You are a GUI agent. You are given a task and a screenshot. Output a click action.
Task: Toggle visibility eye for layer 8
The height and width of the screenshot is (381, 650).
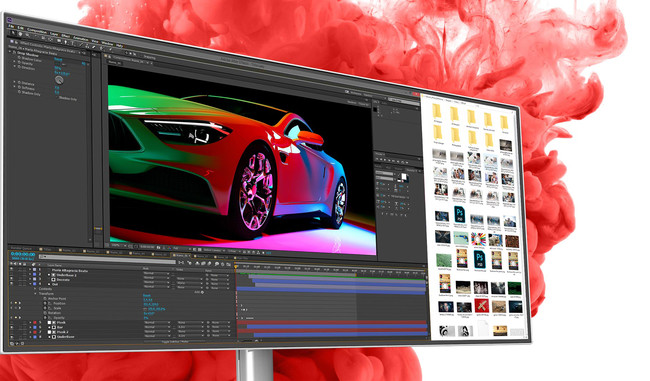(12, 337)
